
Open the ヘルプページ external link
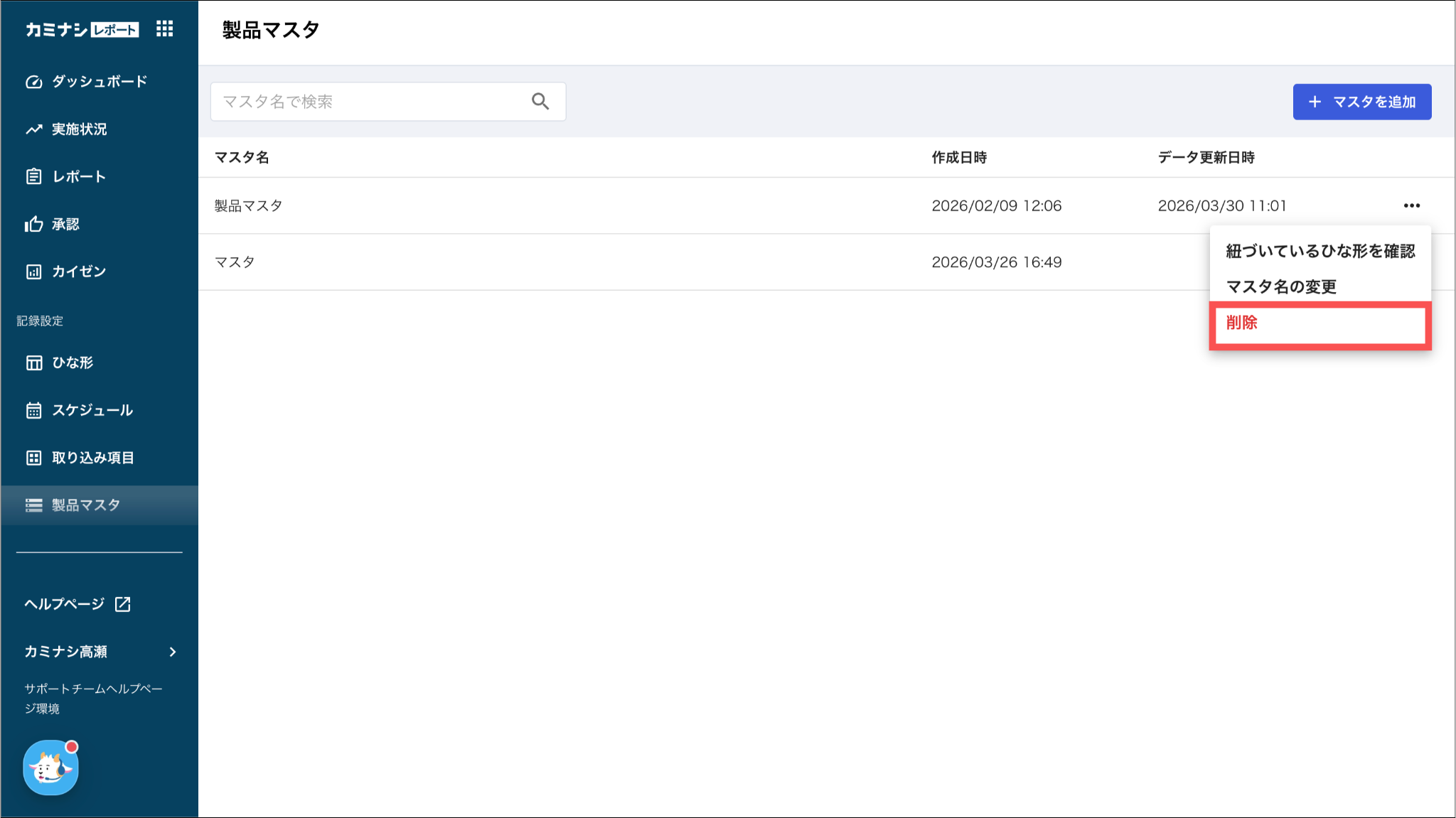78,604
